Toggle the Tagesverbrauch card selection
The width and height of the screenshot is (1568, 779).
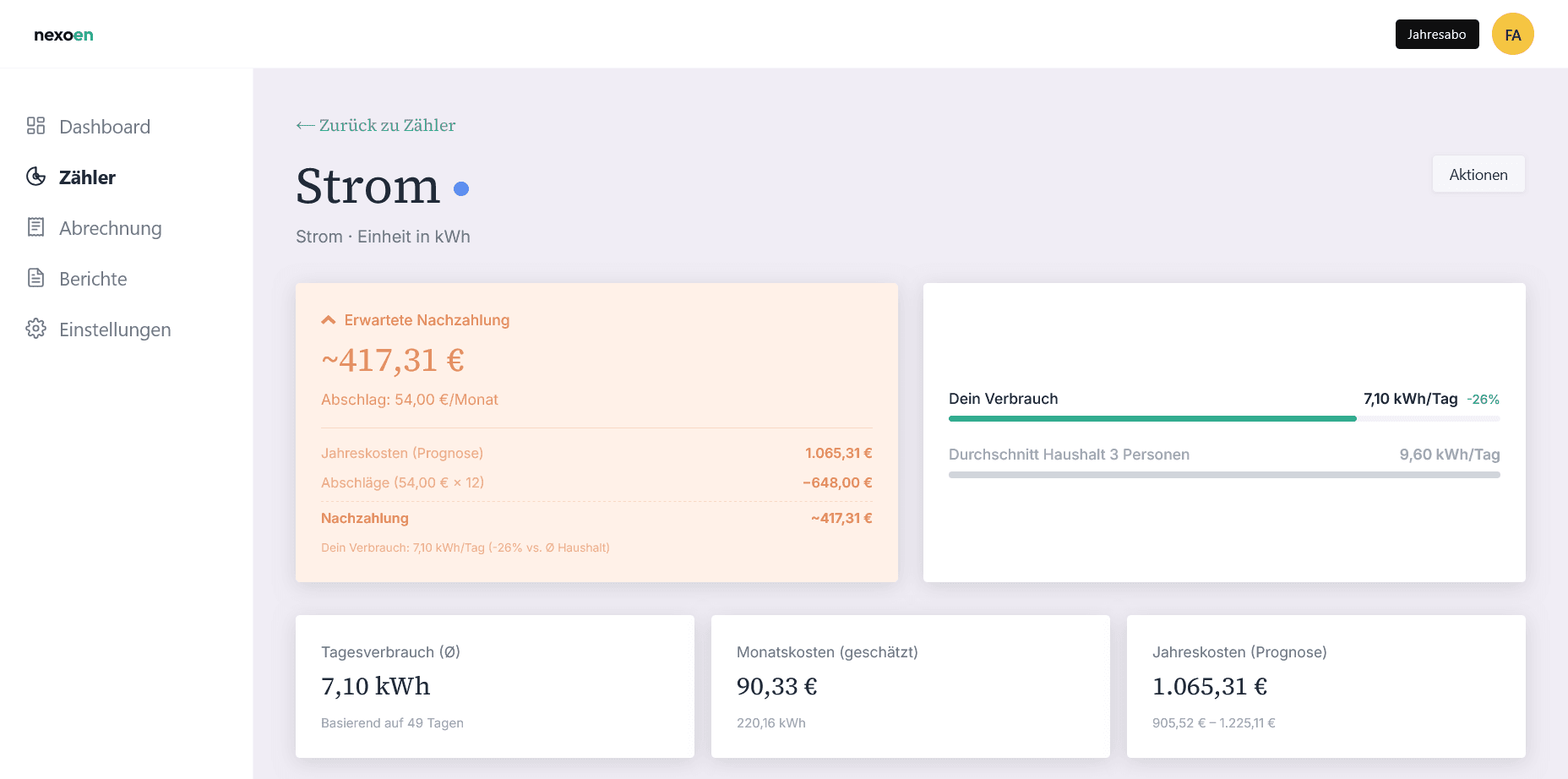point(494,686)
